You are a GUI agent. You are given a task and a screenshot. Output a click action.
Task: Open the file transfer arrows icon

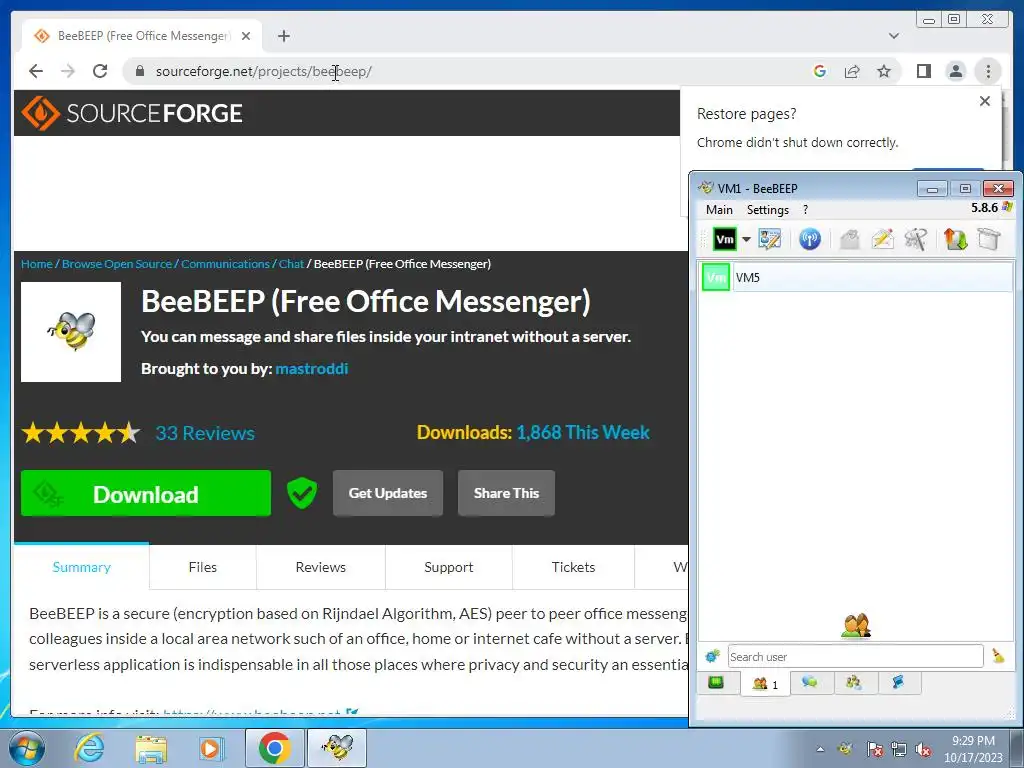955,239
